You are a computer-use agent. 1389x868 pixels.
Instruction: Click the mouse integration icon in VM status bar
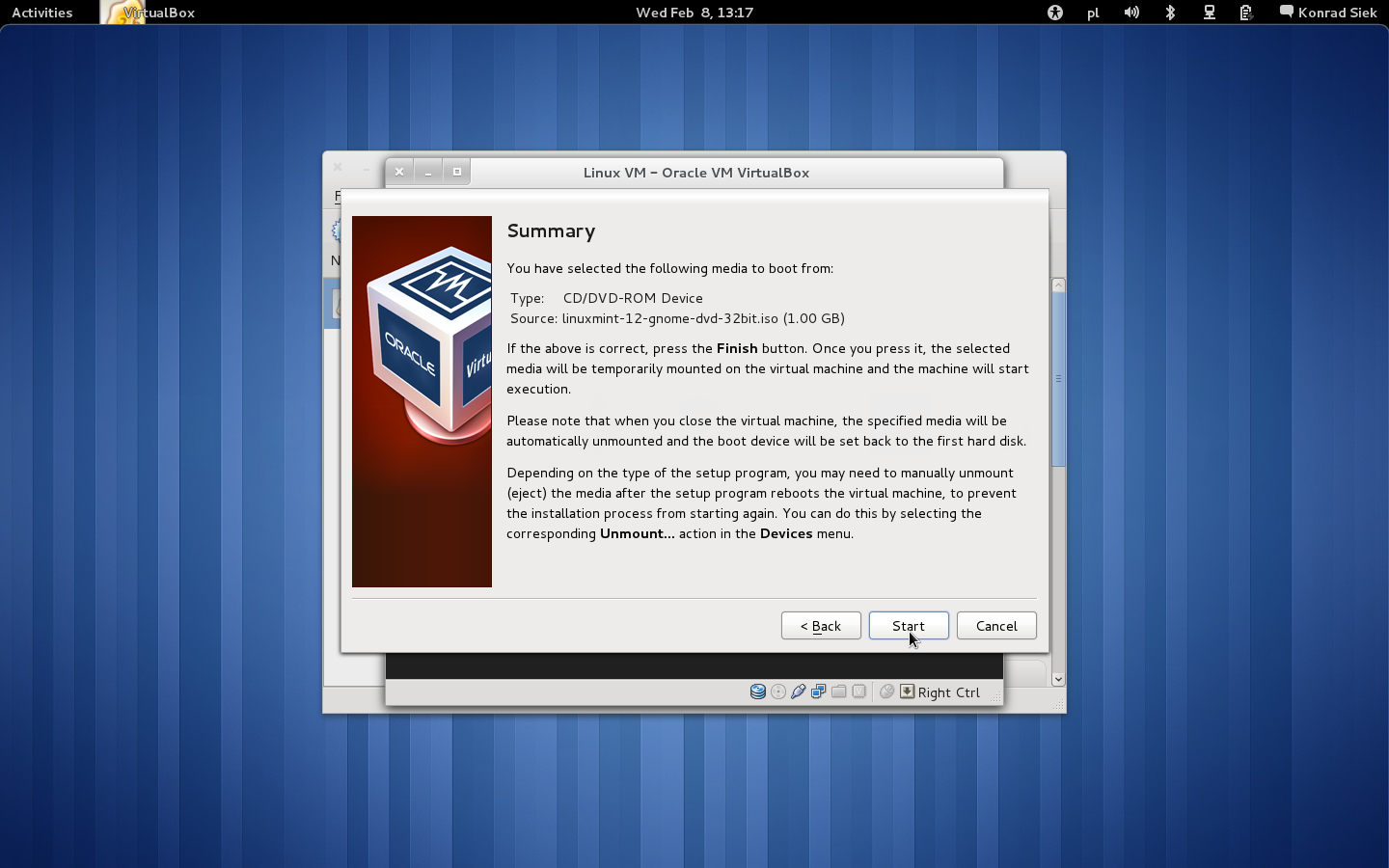point(887,692)
